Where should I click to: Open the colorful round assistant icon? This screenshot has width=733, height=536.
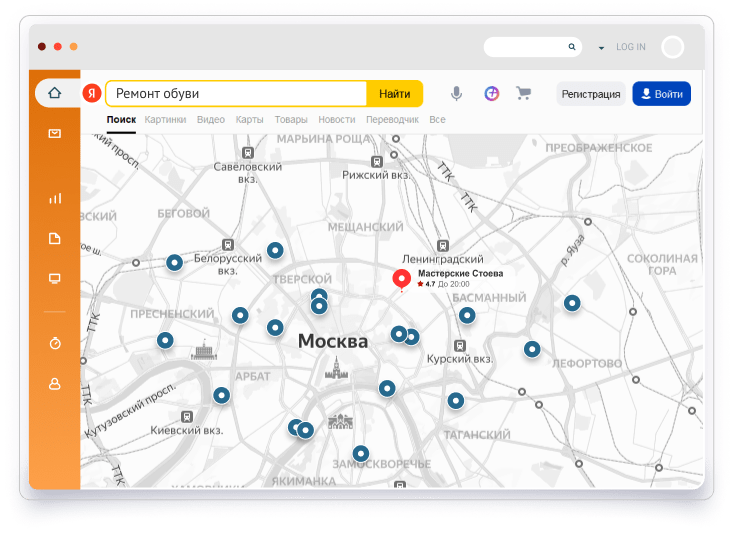point(491,94)
